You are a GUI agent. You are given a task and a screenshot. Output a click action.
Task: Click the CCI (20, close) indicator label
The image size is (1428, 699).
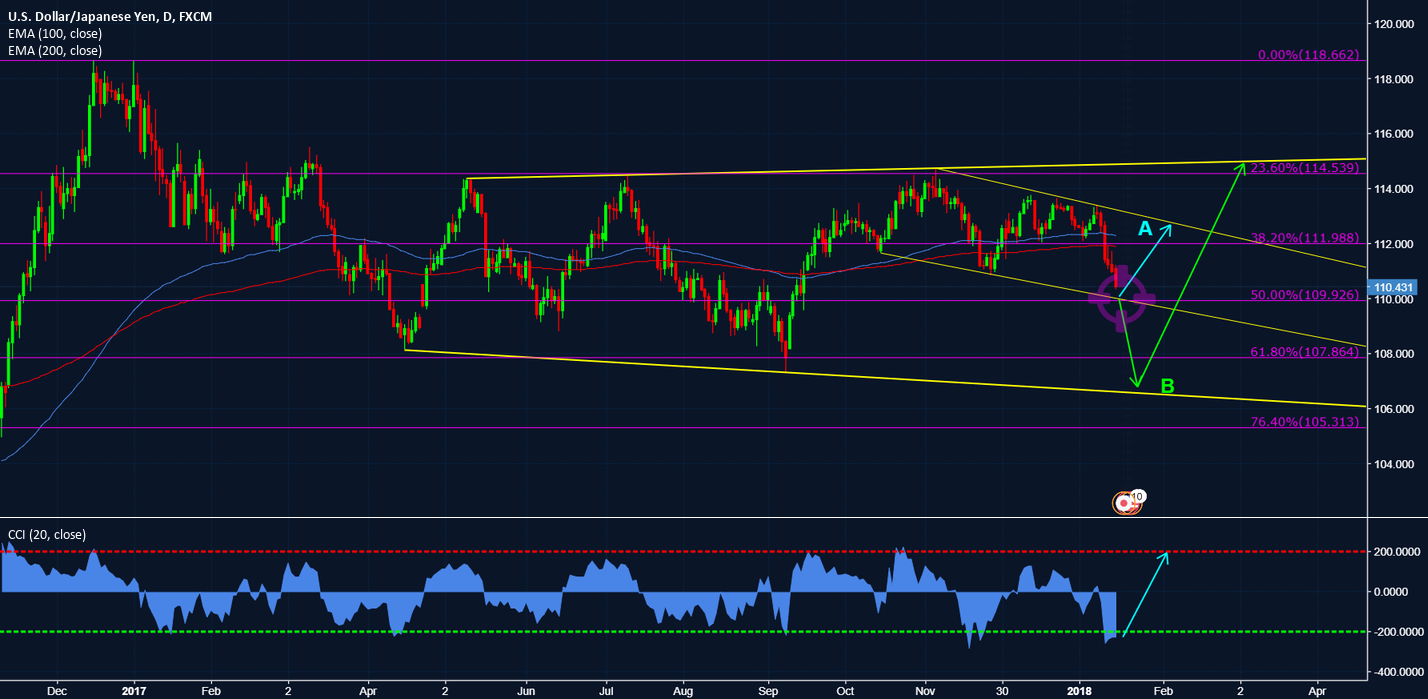47,535
